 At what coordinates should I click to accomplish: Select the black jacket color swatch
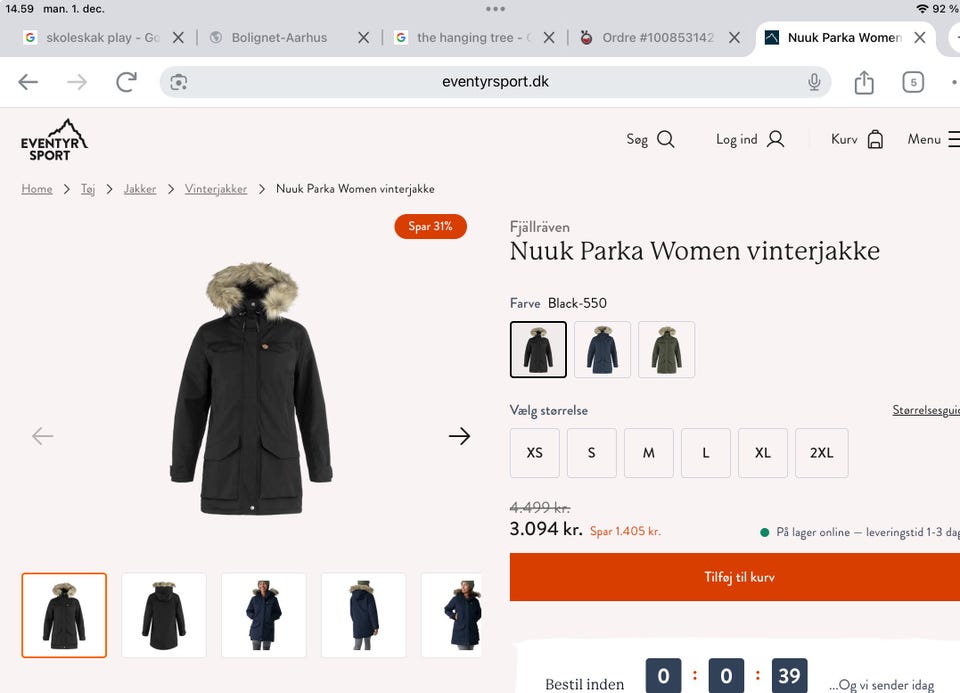click(x=538, y=350)
